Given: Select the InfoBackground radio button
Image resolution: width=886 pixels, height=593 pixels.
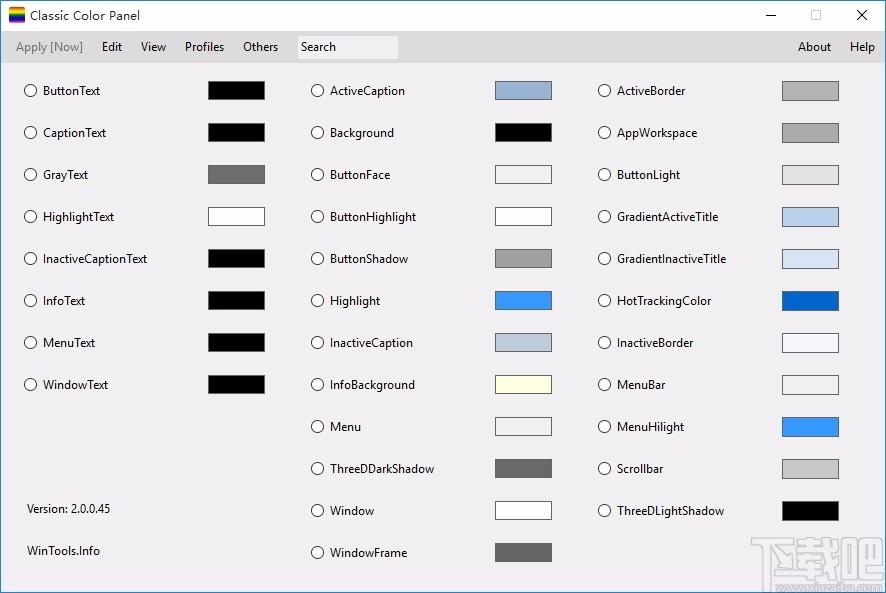Looking at the screenshot, I should [318, 385].
